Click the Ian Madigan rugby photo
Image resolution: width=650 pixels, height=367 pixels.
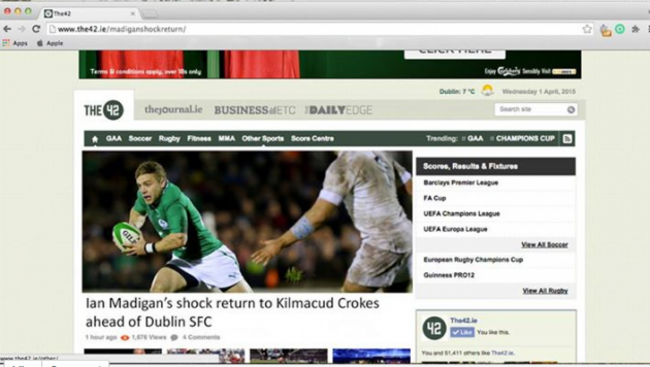point(247,222)
